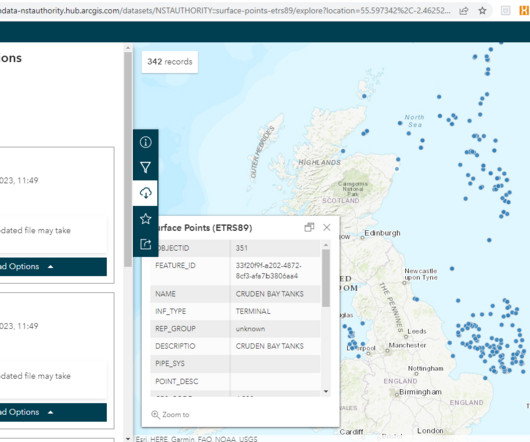Collapse the second Download Options button

(x=53, y=412)
